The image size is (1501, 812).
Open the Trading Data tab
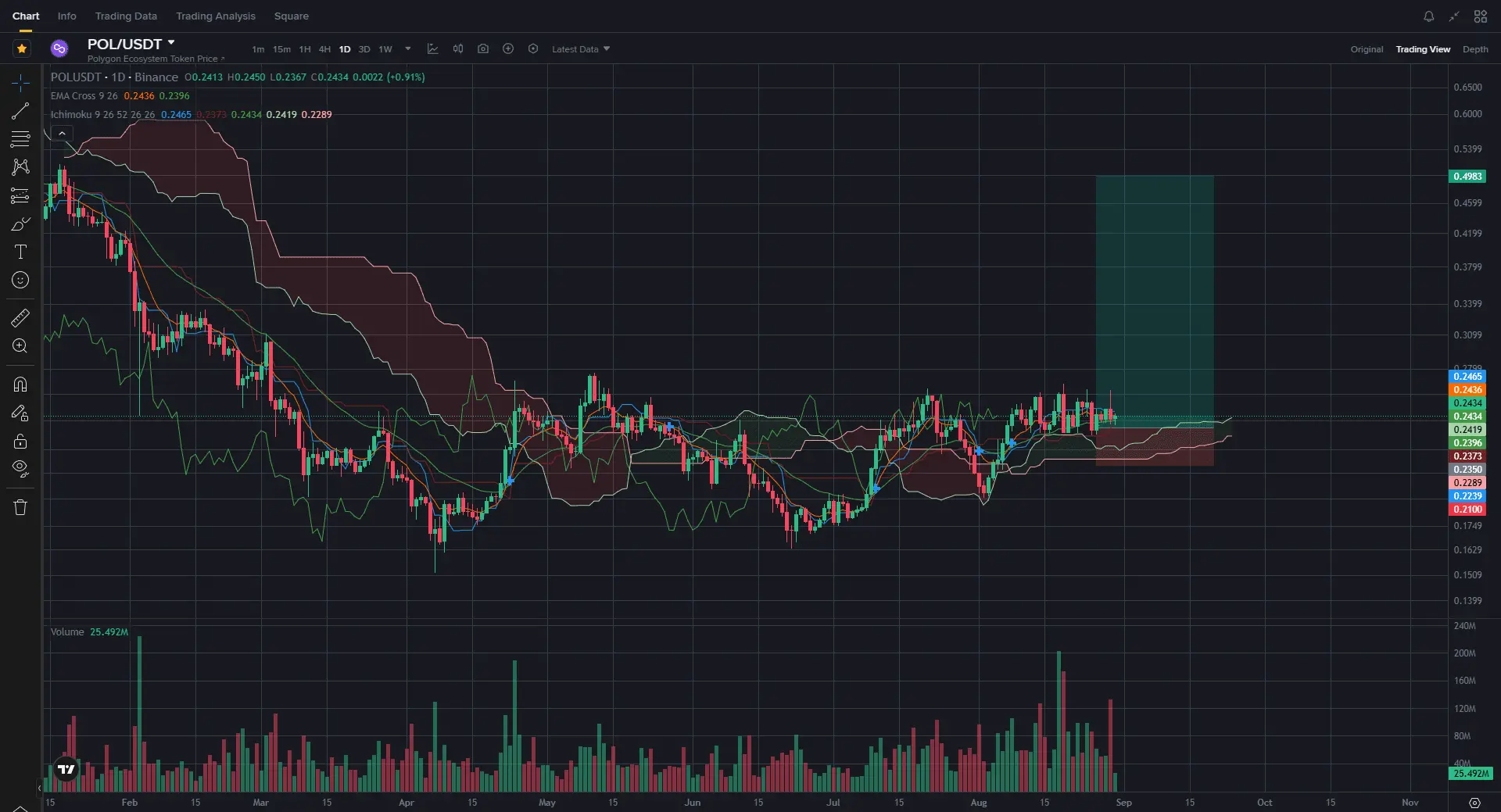126,16
